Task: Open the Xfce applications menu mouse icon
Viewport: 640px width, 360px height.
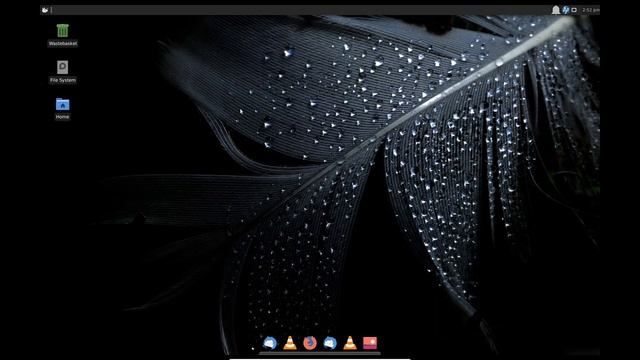Action: click(x=45, y=10)
